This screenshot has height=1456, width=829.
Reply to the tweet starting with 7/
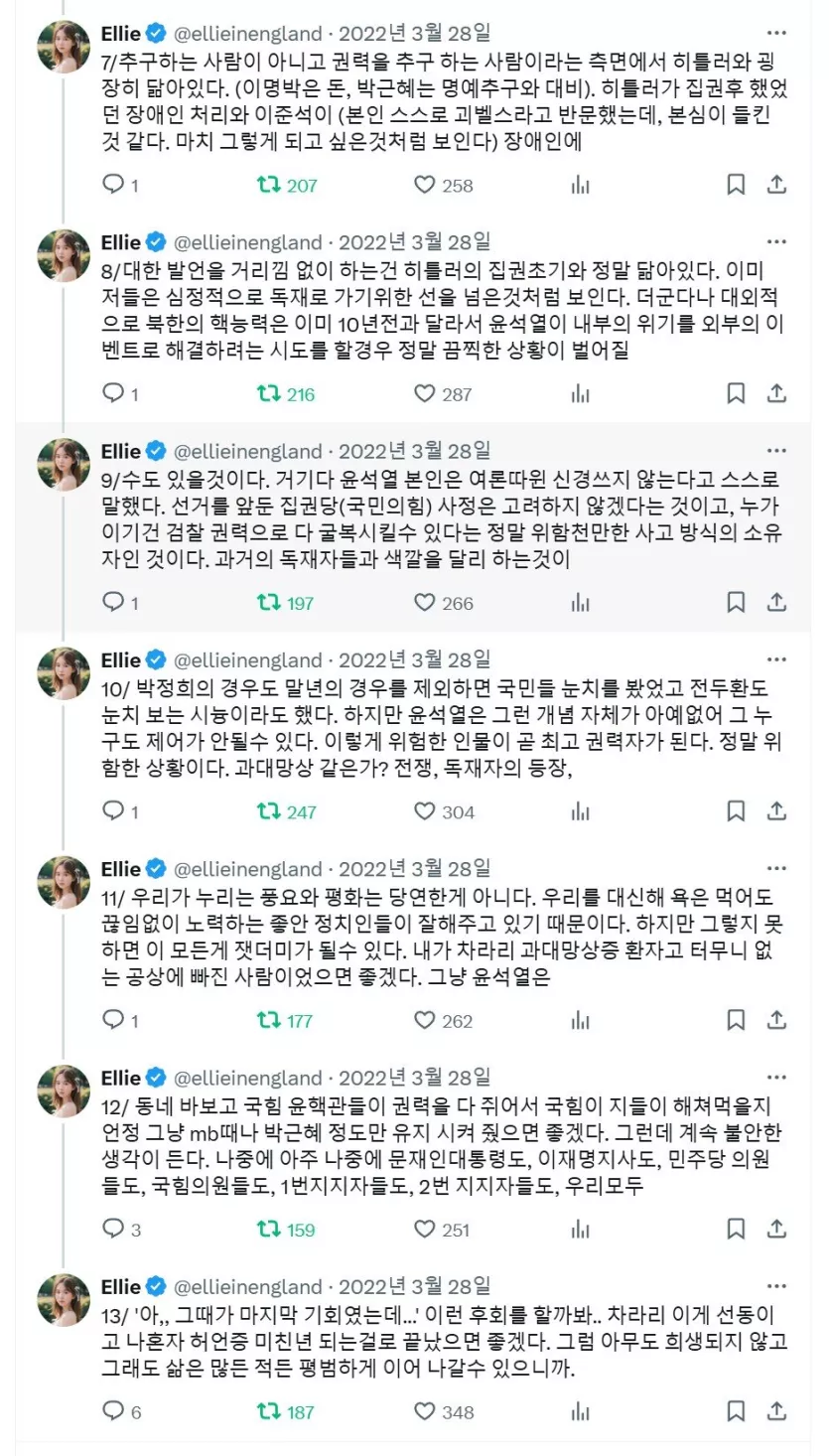[114, 185]
